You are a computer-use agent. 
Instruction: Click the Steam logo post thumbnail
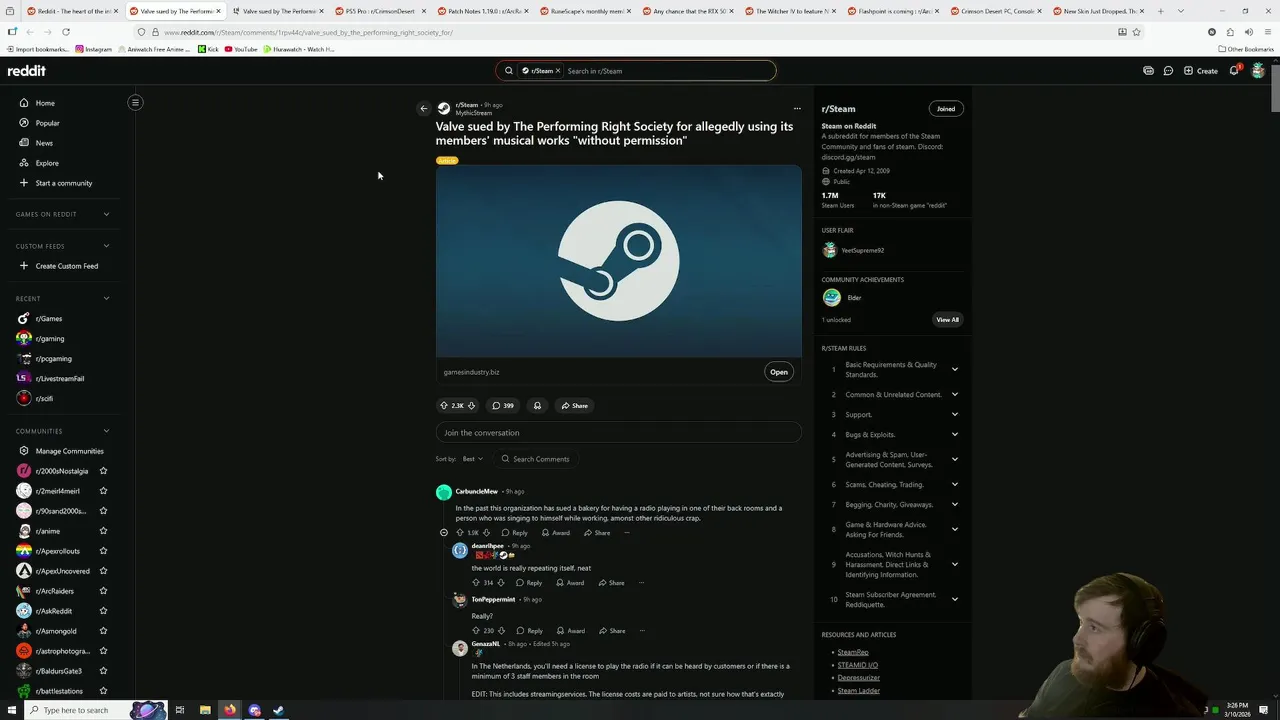click(618, 262)
